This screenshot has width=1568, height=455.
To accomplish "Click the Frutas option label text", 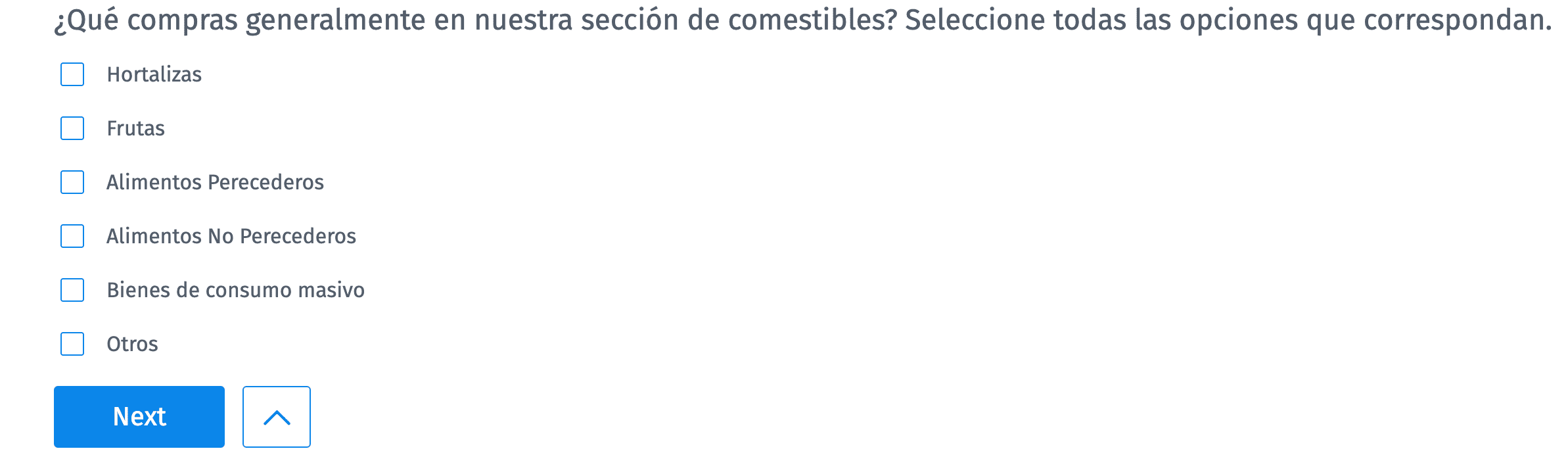I will pos(136,128).
